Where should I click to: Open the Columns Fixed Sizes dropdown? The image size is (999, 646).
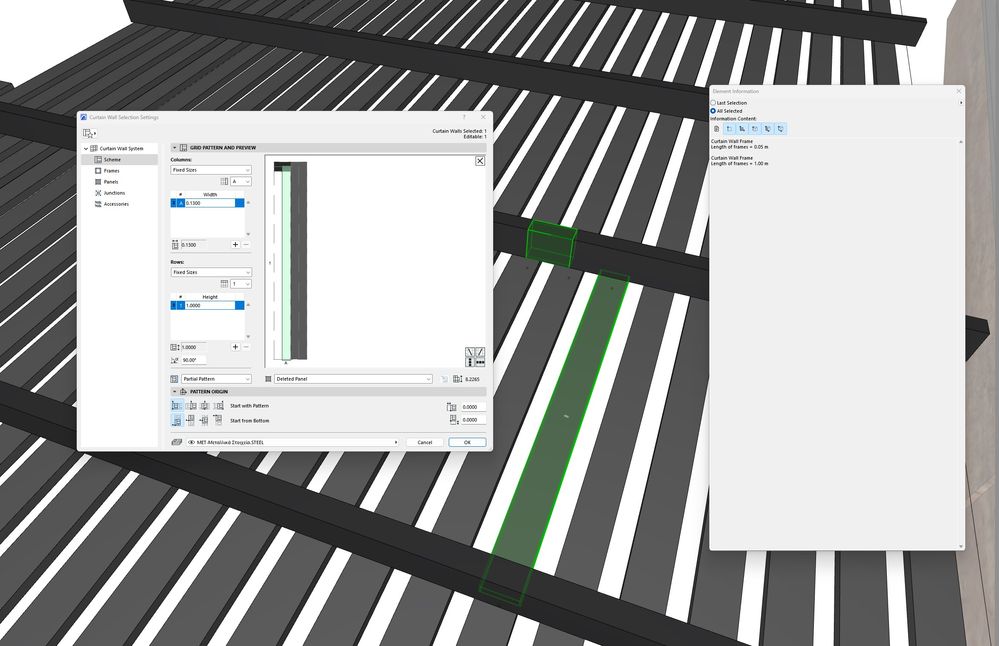tap(210, 169)
